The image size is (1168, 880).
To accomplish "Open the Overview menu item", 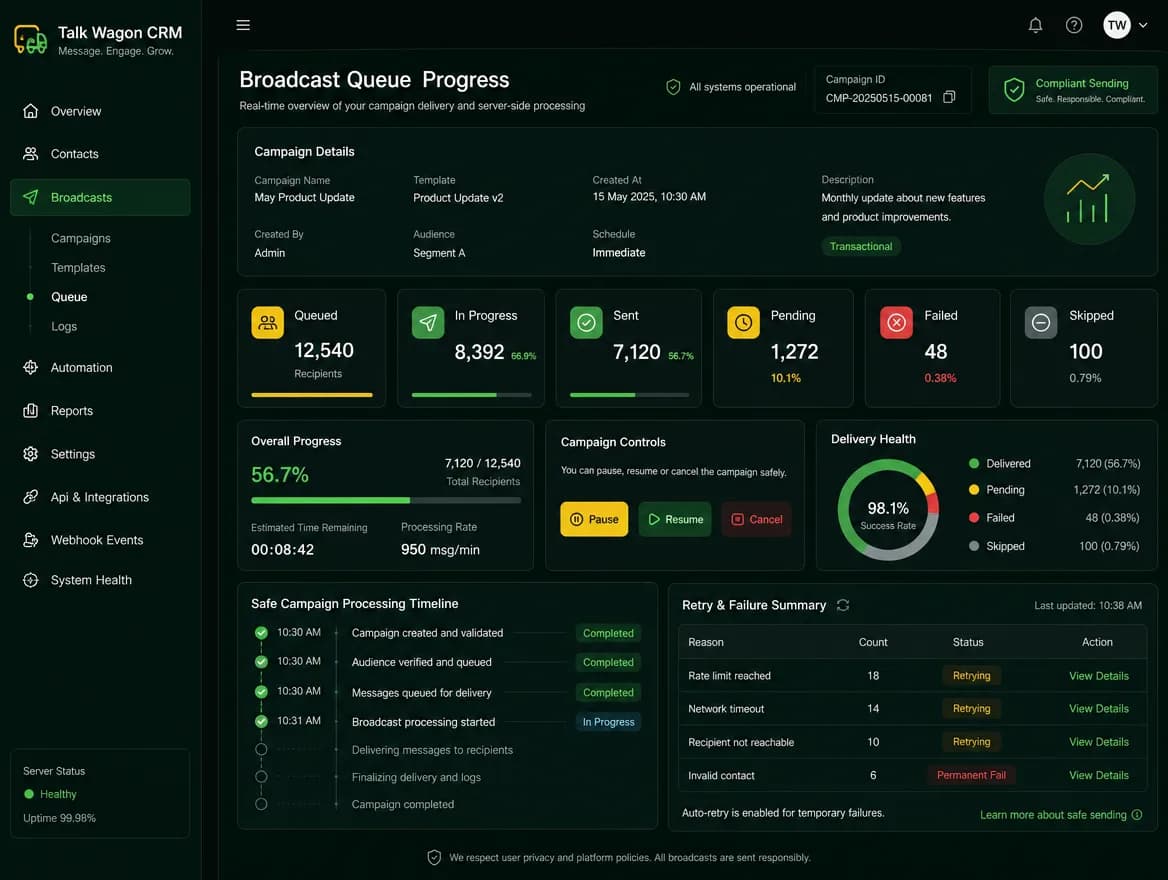I will click(x=100, y=111).
